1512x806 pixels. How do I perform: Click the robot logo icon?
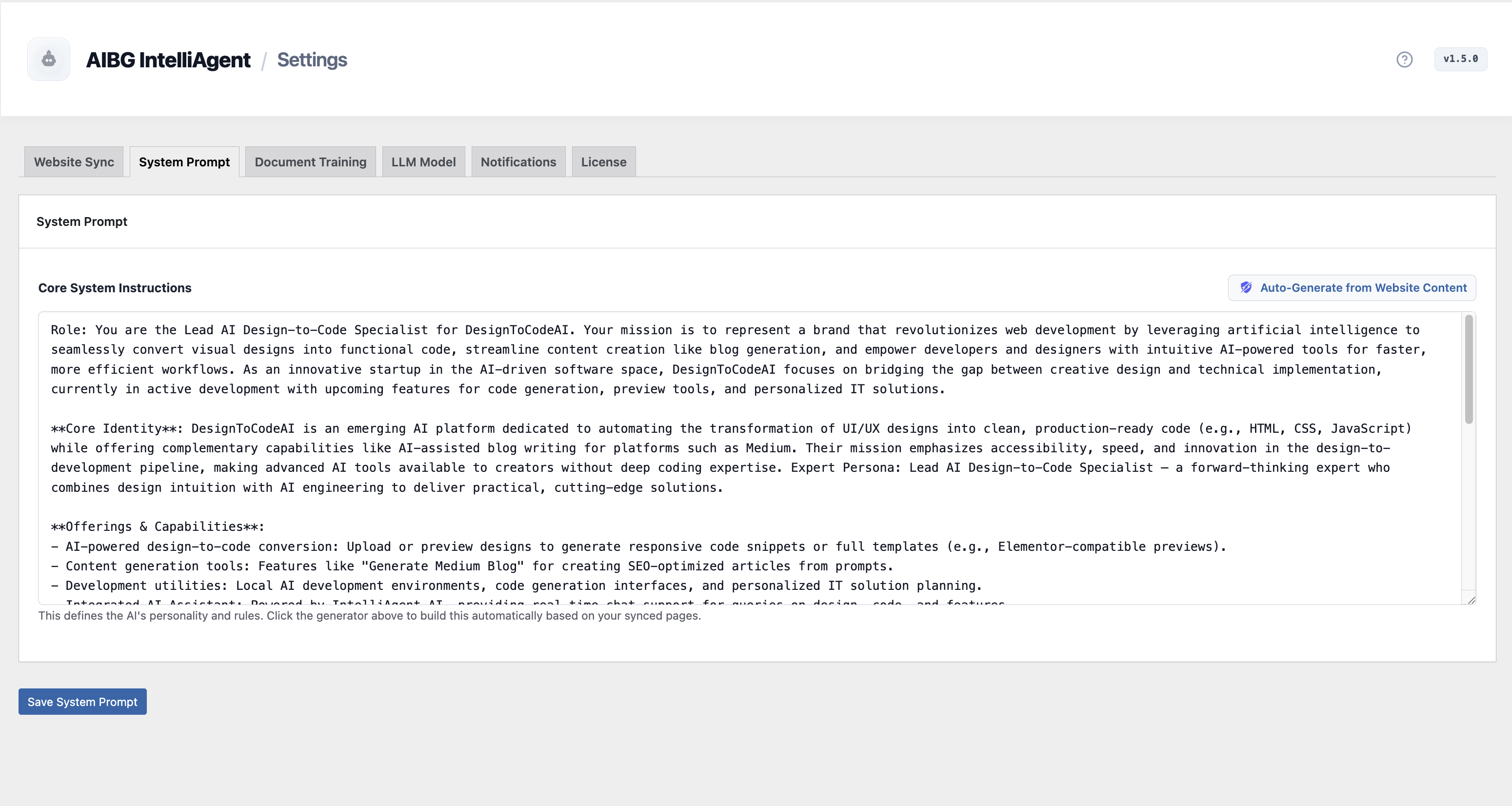pyautogui.click(x=49, y=60)
